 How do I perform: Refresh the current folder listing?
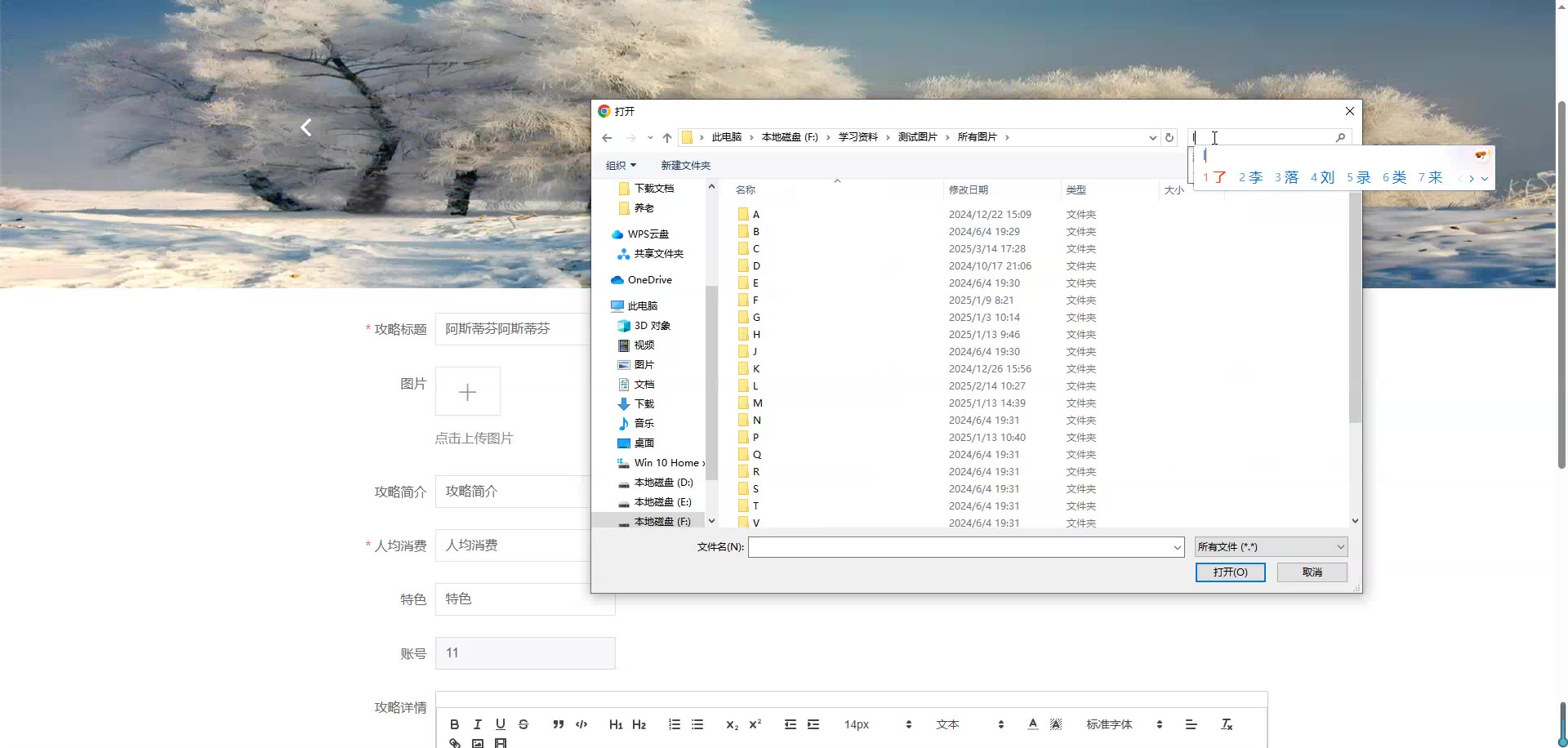click(1169, 138)
